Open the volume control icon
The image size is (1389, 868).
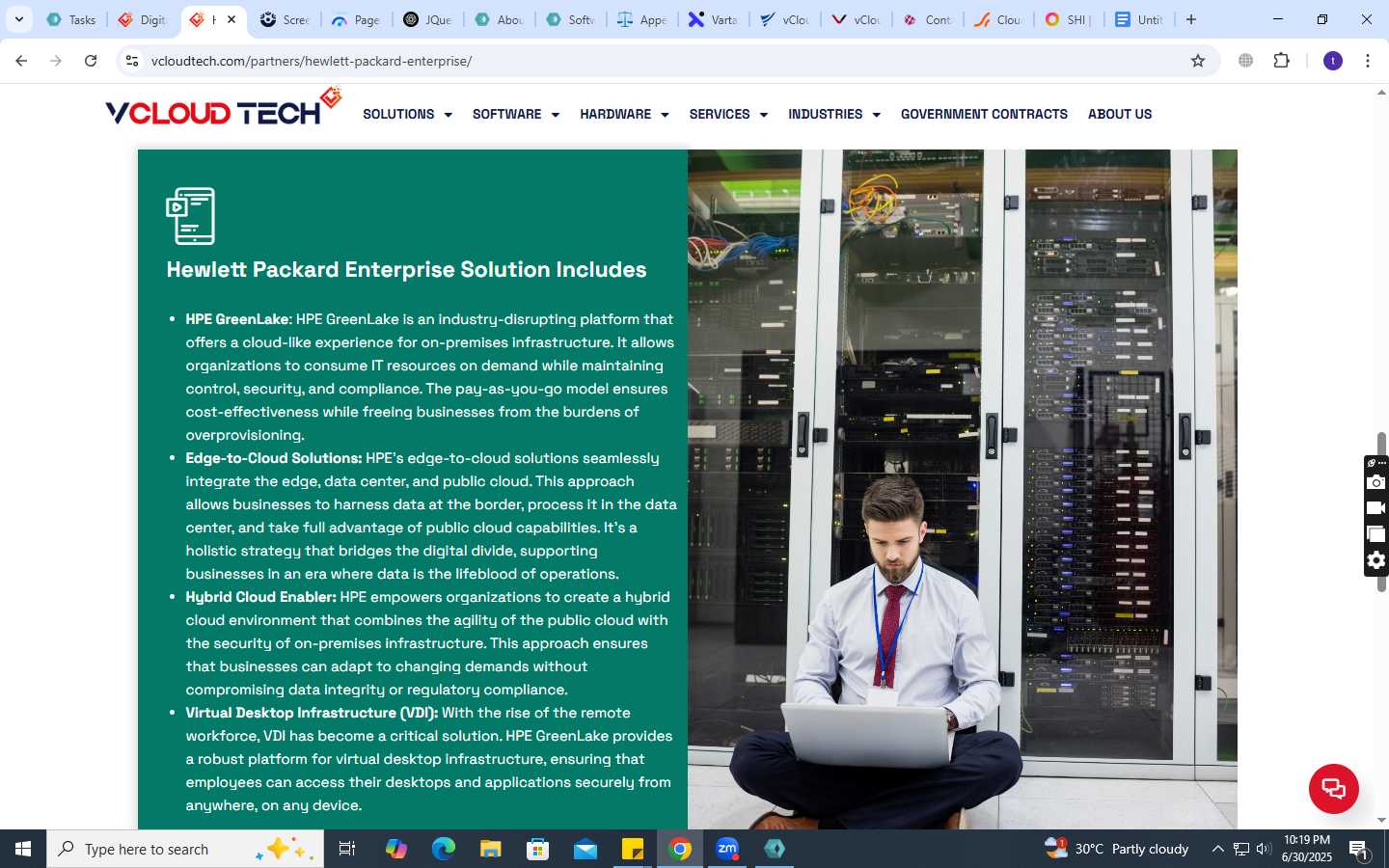[x=1264, y=849]
